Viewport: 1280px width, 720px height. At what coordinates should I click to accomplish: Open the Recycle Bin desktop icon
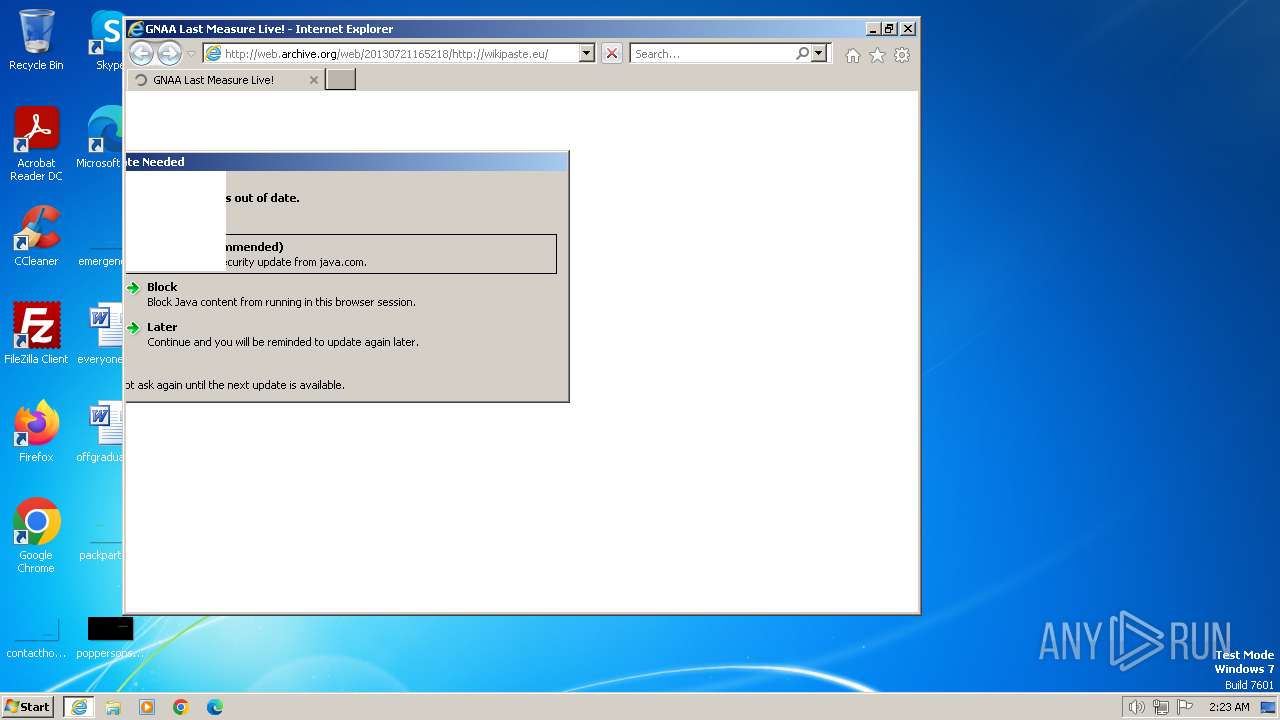click(36, 42)
